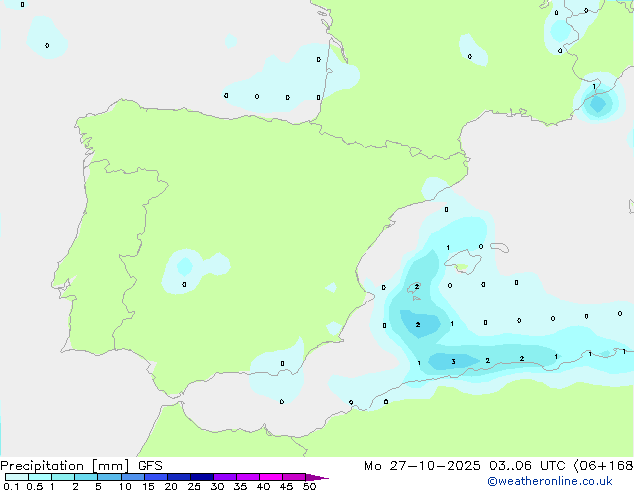634x490 pixels.
Task: Click the '0.5' legend scale label
Action: pos(35,486)
